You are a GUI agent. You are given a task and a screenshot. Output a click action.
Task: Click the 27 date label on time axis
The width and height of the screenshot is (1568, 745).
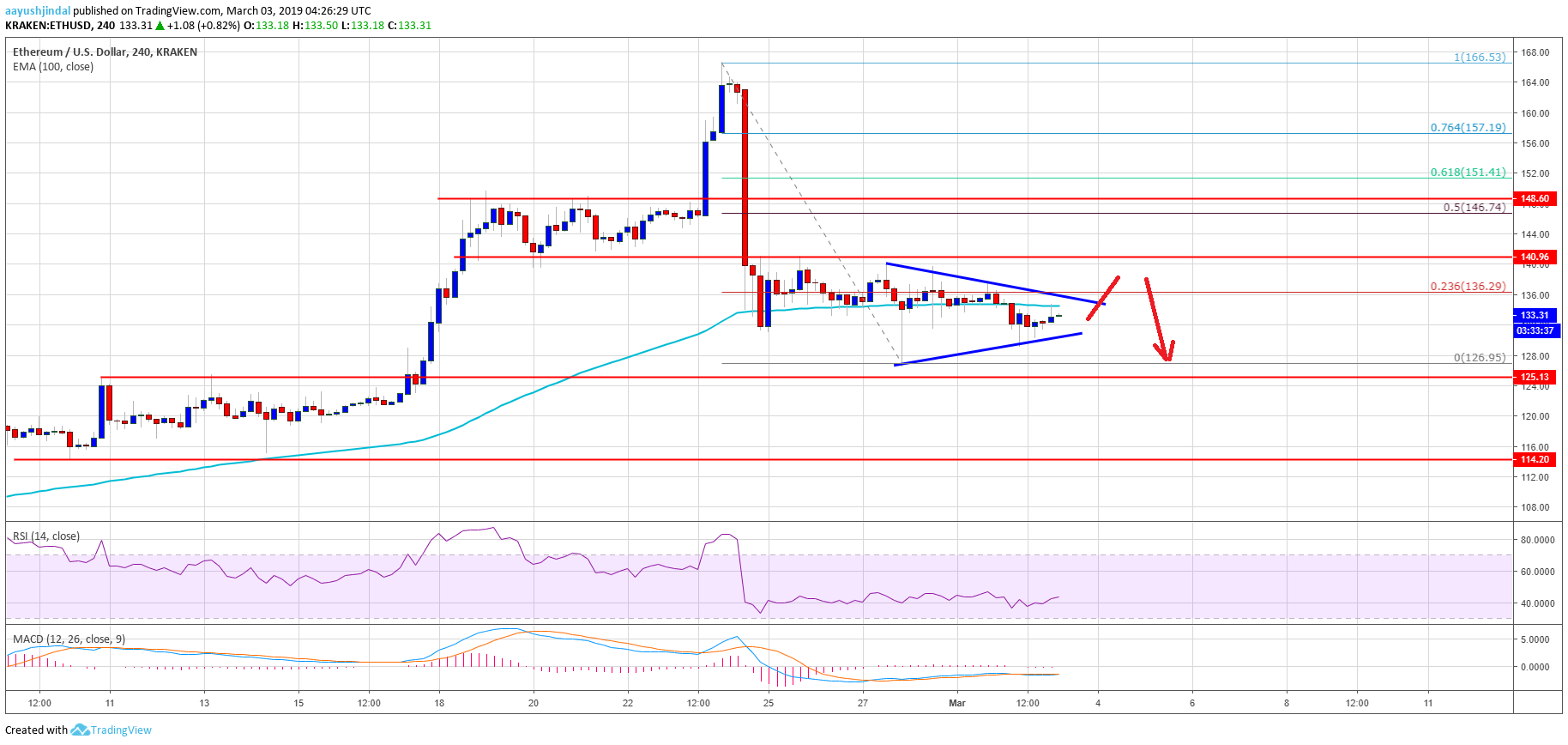coord(863,704)
